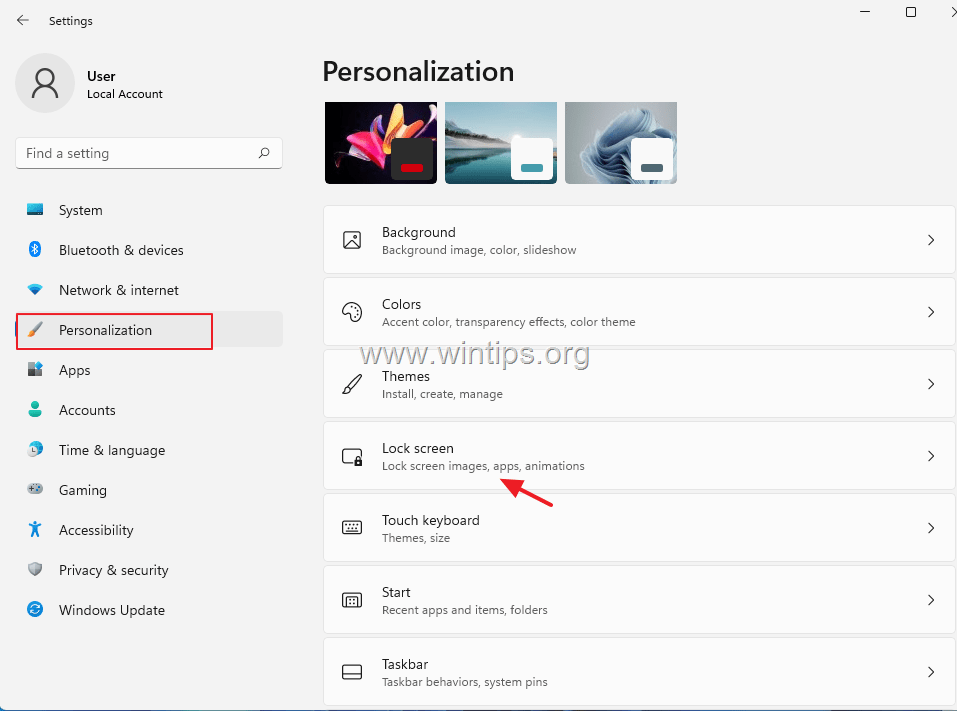Open Touch keyboard themes settings
Viewport: 957px width, 711px height.
[639, 528]
